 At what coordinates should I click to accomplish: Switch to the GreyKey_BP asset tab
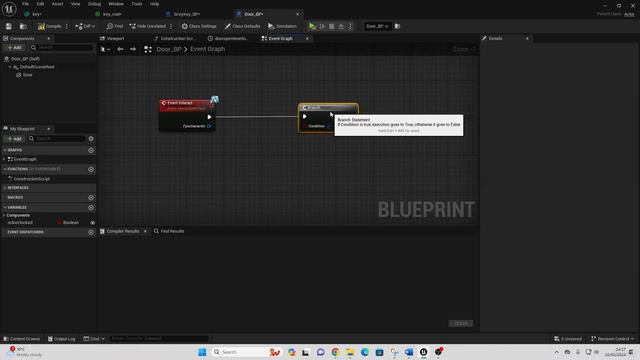[187, 14]
